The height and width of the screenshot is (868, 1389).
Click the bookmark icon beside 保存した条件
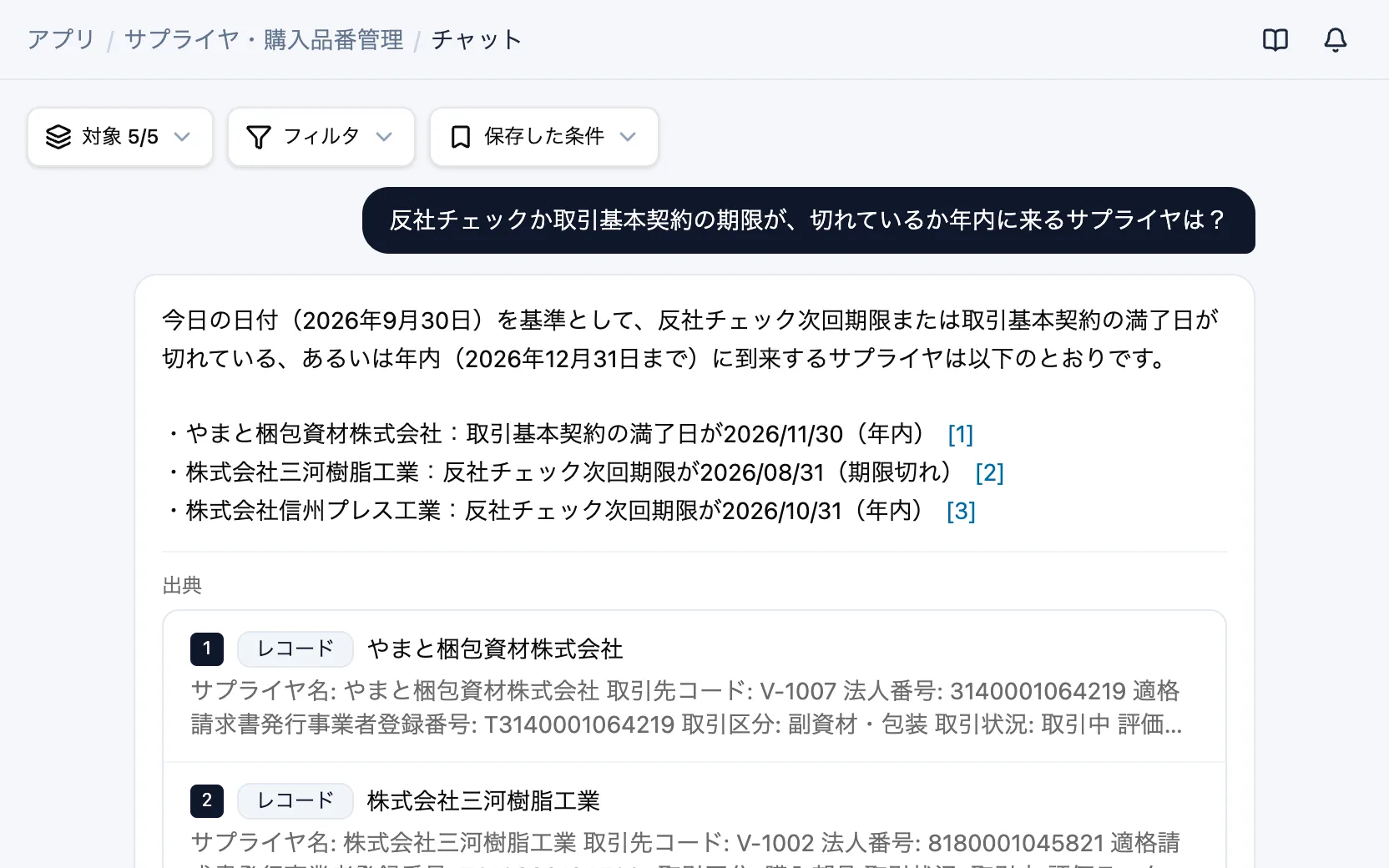[x=460, y=137]
